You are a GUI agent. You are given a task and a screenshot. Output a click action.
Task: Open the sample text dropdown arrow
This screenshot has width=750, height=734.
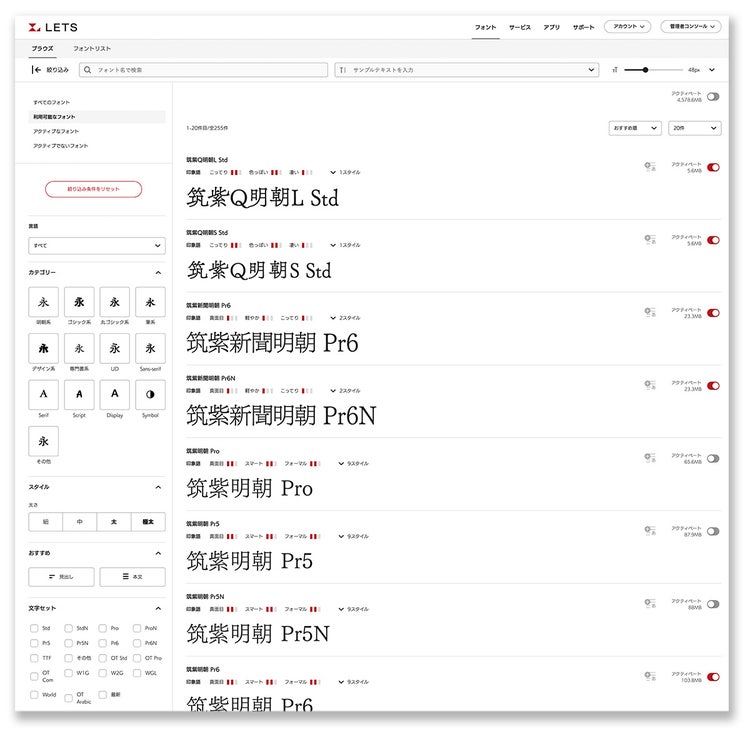[591, 70]
